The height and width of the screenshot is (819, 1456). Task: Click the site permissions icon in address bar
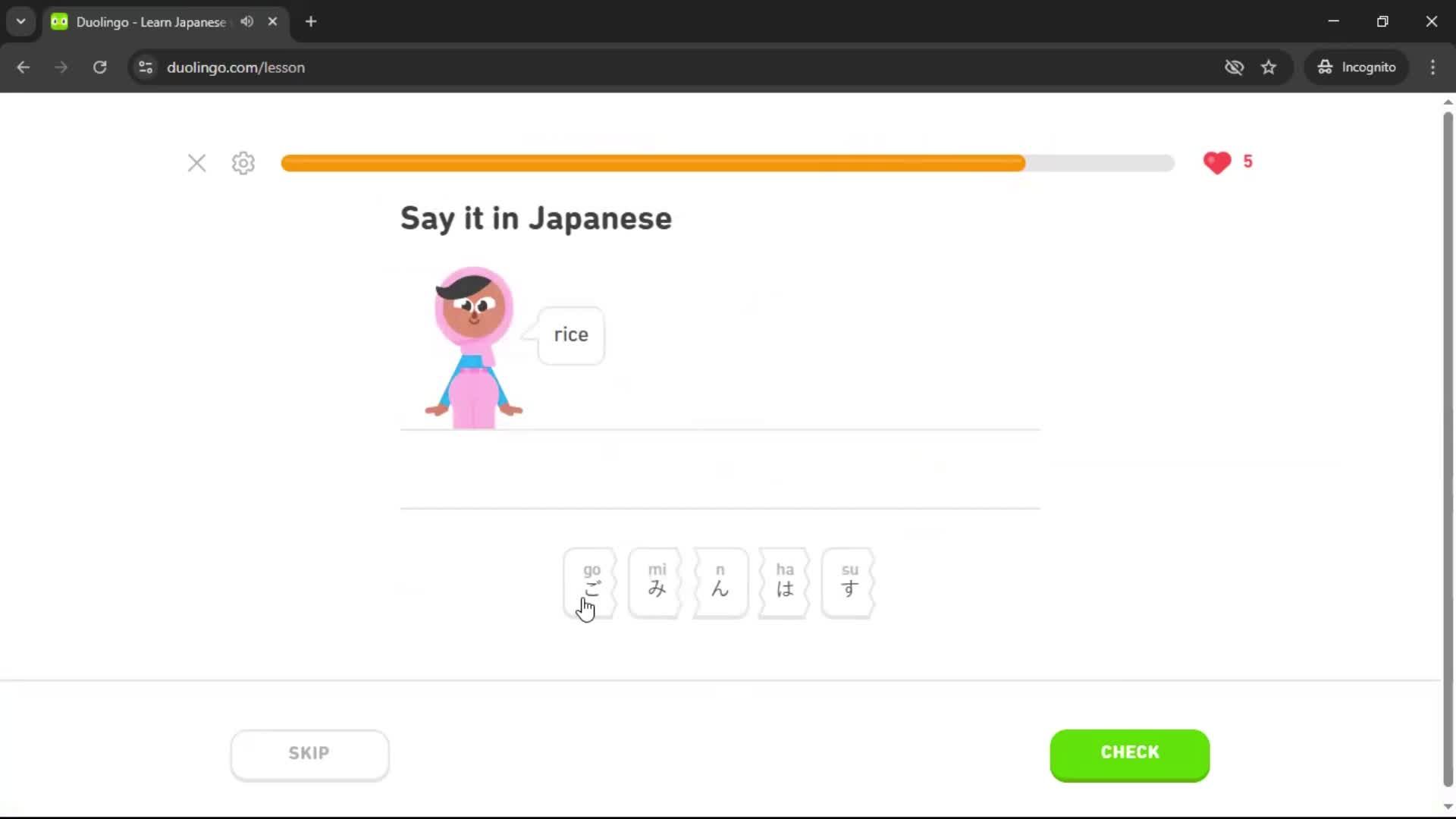point(145,67)
